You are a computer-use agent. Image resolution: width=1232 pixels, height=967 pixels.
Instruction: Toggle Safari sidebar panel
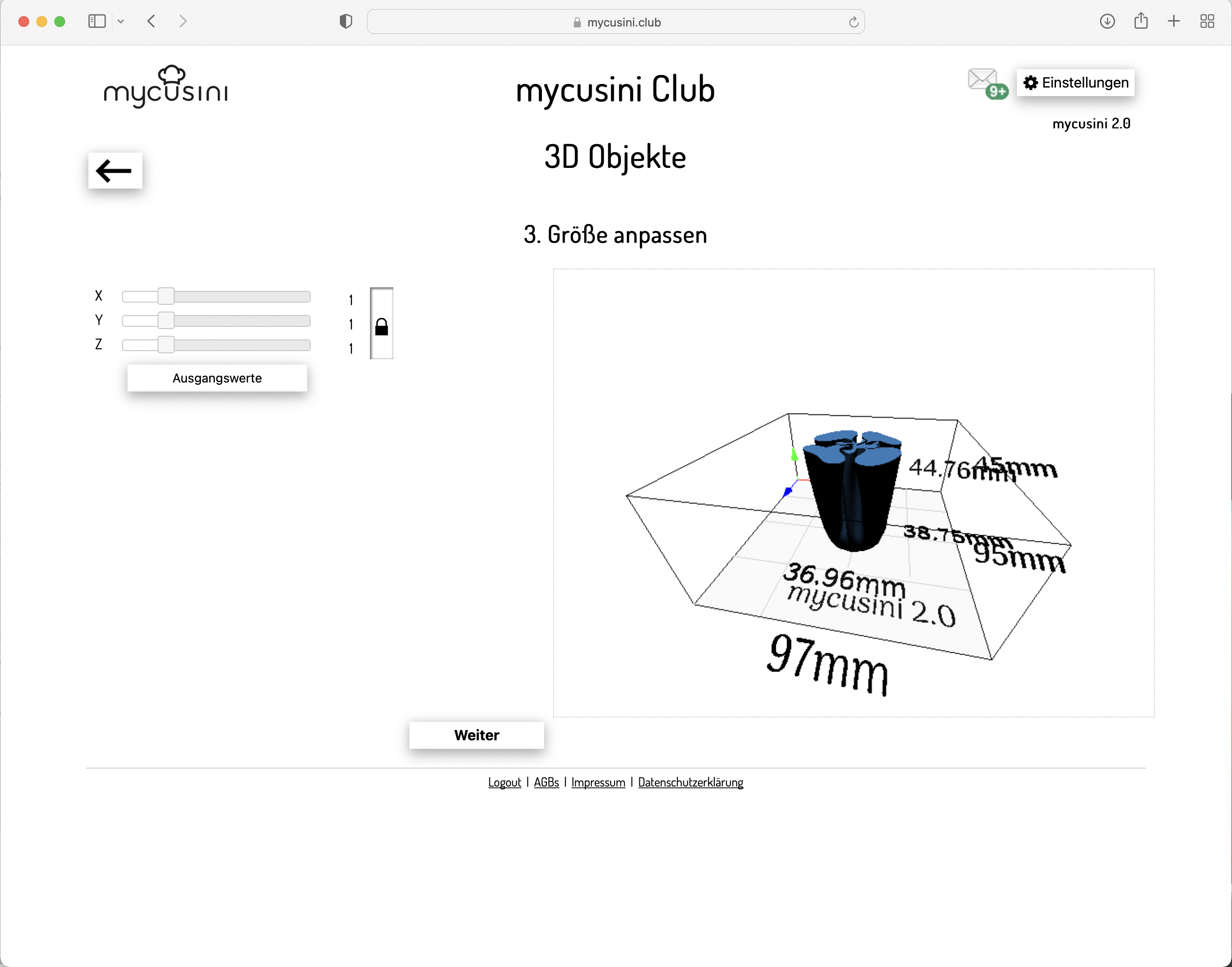97,22
